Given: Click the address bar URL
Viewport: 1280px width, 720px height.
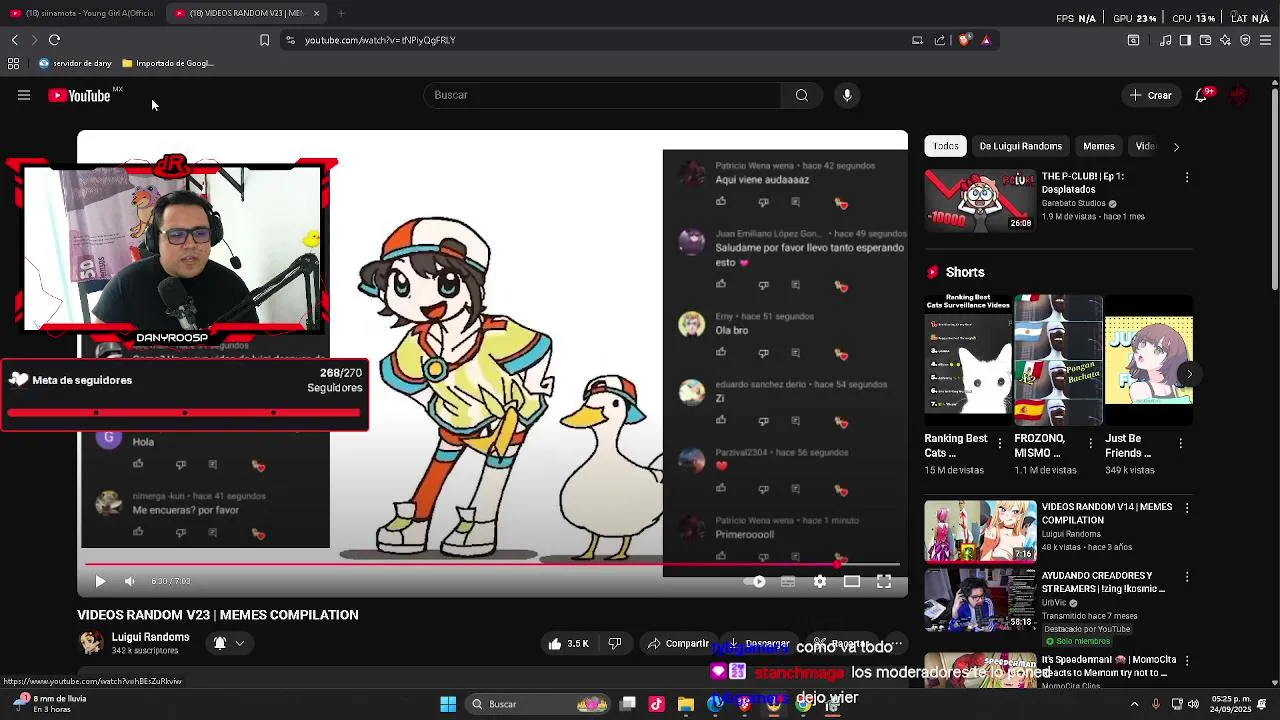Looking at the screenshot, I should [x=380, y=40].
